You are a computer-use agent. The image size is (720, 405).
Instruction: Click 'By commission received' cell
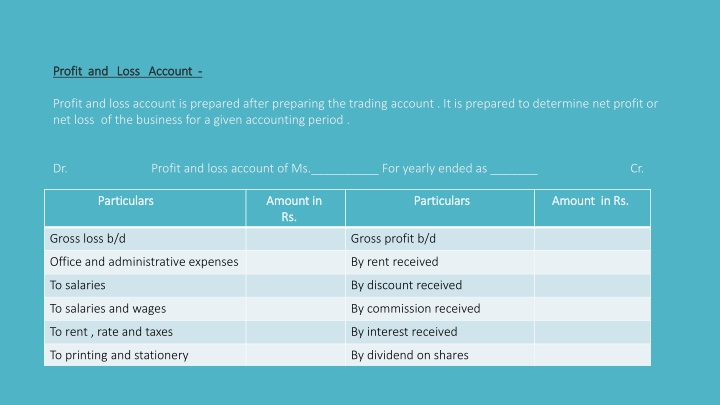(x=415, y=308)
